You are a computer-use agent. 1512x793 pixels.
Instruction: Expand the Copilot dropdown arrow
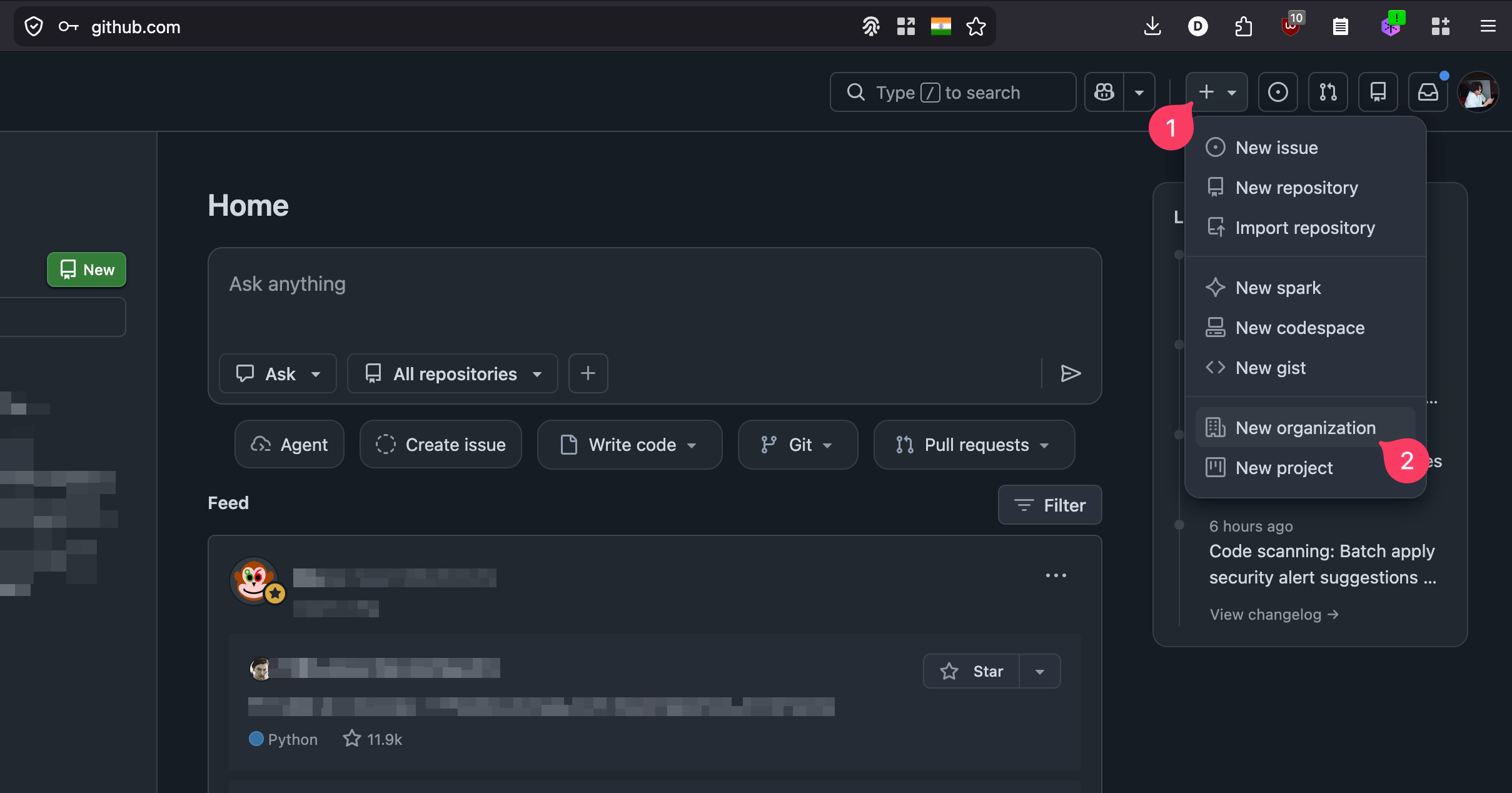click(x=1139, y=92)
